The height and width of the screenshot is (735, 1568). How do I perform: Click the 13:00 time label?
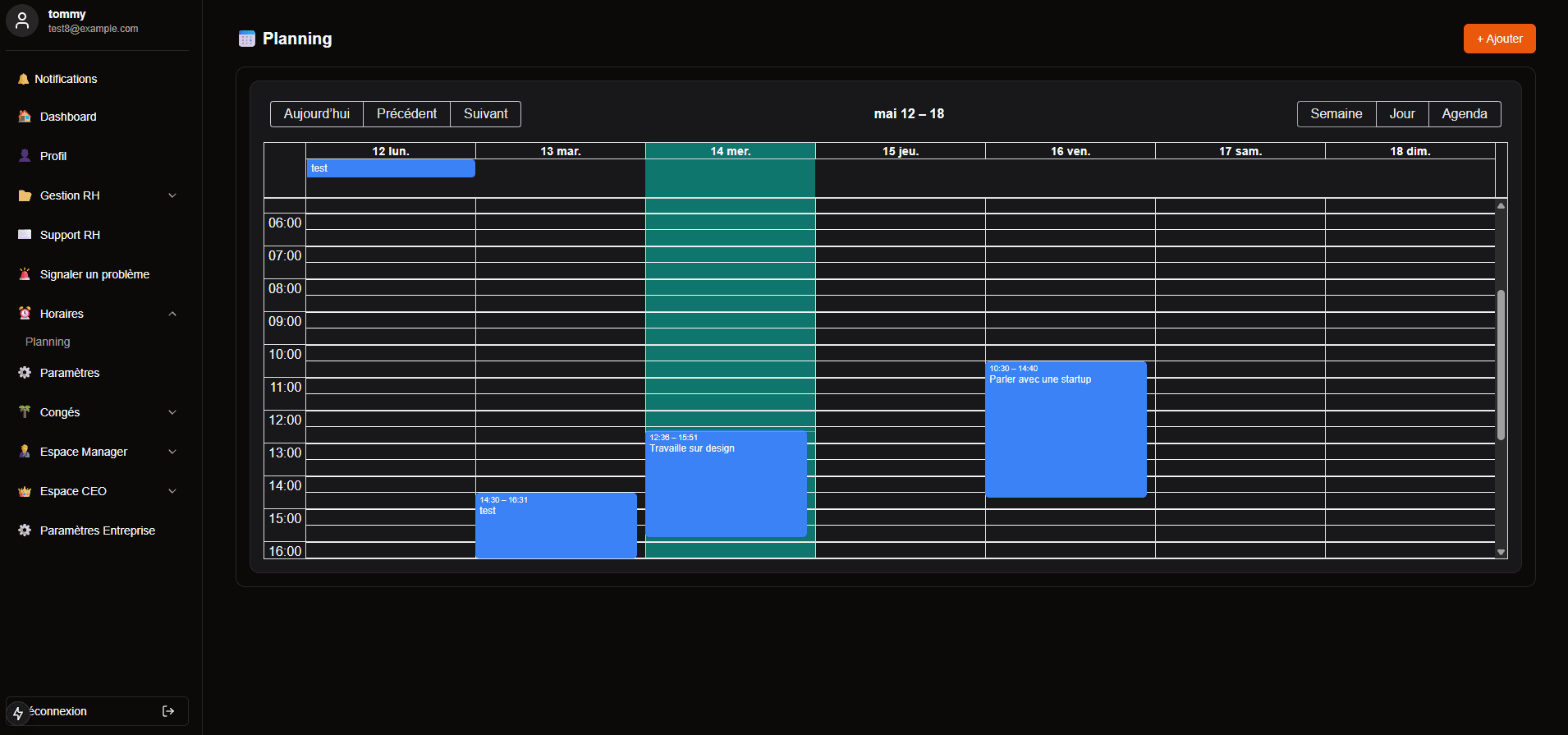pos(285,453)
